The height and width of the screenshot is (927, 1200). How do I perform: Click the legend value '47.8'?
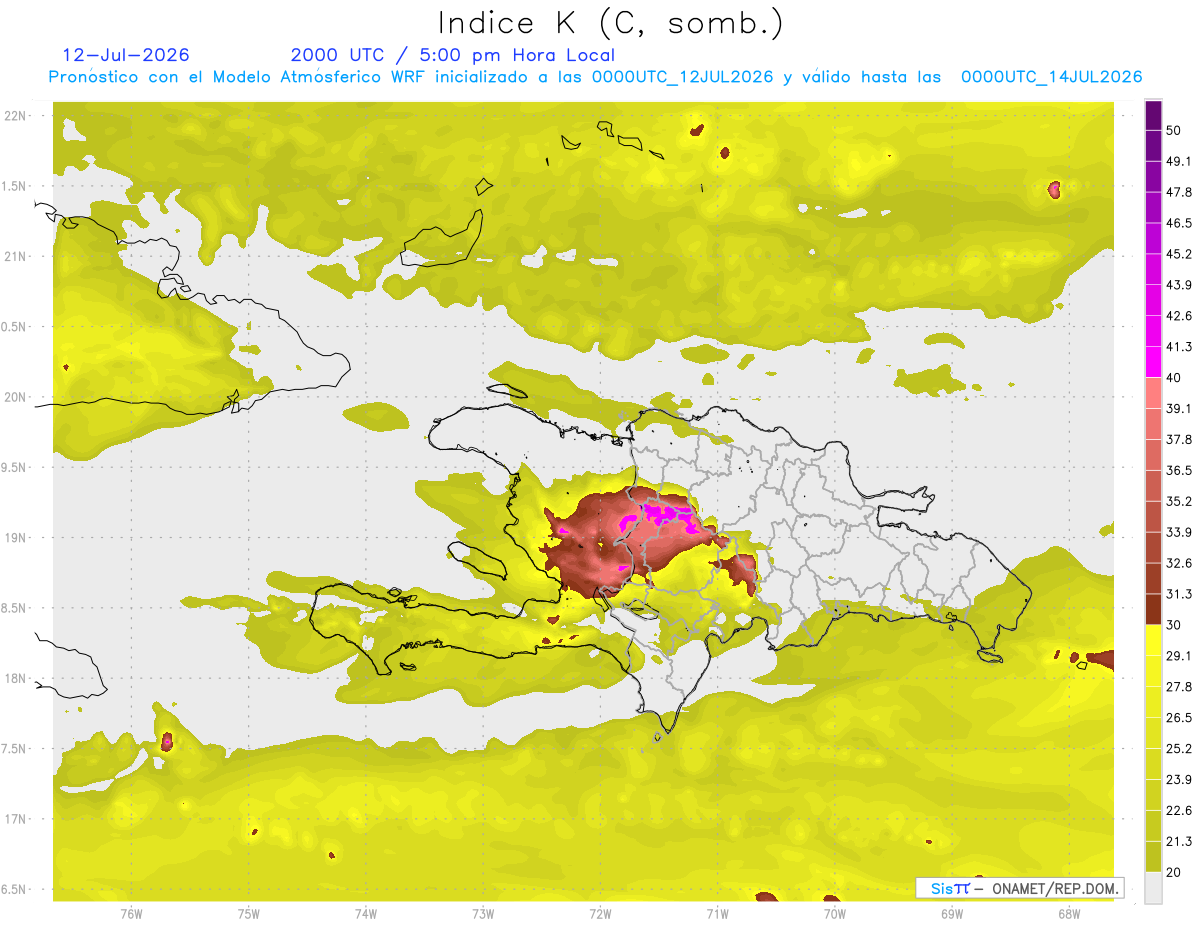click(1179, 192)
